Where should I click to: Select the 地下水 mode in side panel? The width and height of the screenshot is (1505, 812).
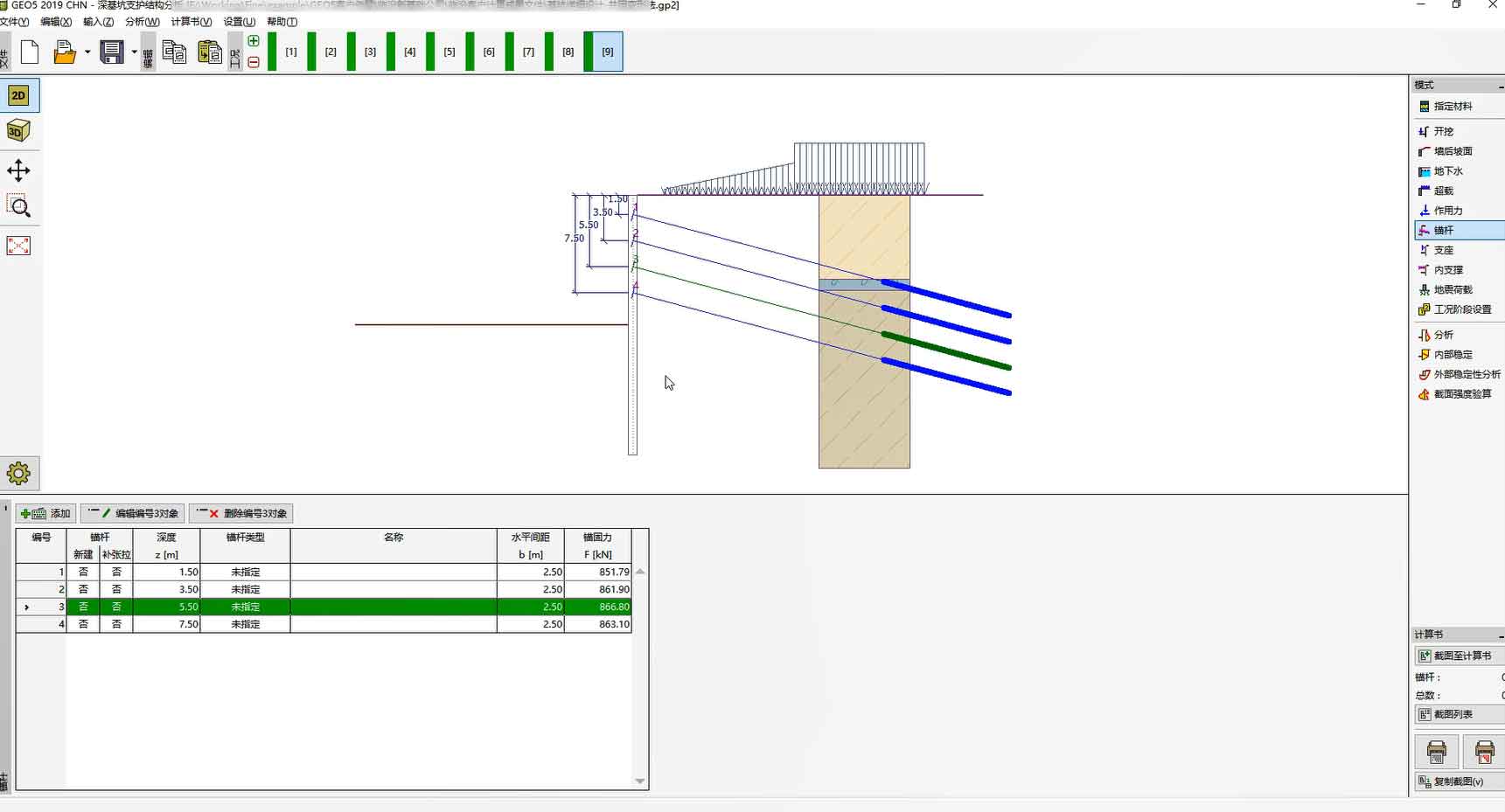[x=1447, y=171]
